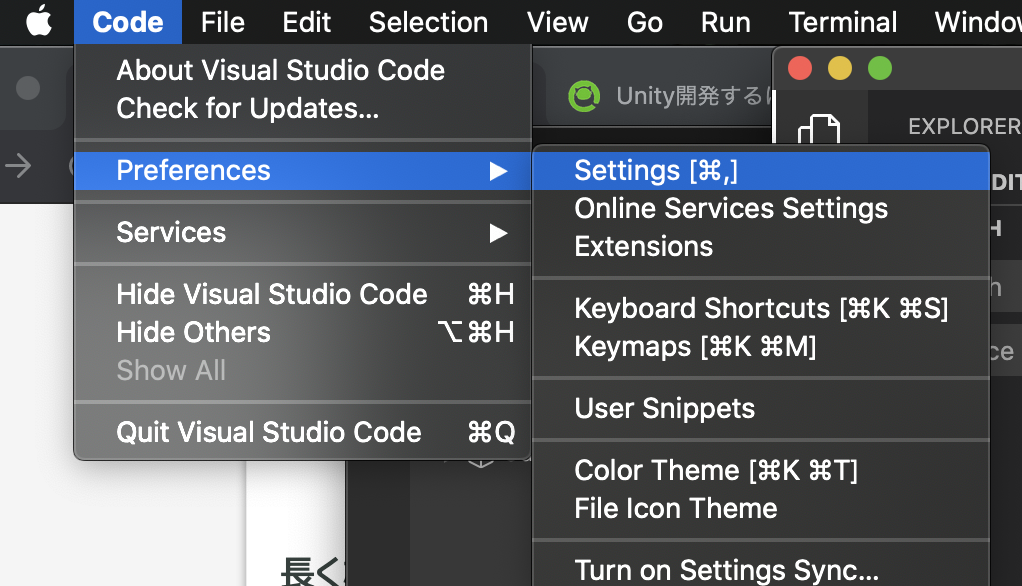Expand the Services submenu arrow
The height and width of the screenshot is (586, 1022).
499,233
